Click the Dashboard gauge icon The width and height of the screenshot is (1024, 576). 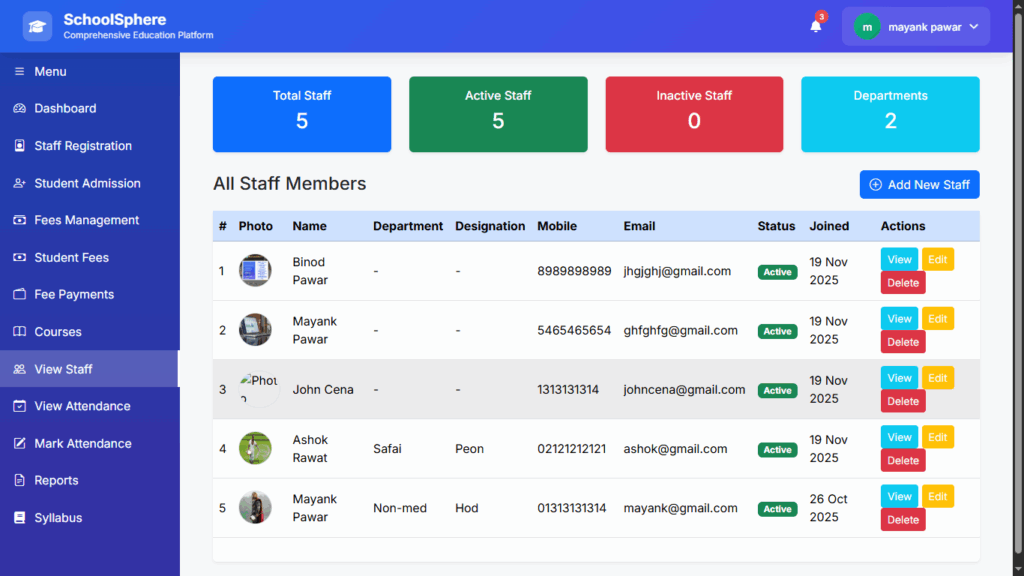point(19,109)
